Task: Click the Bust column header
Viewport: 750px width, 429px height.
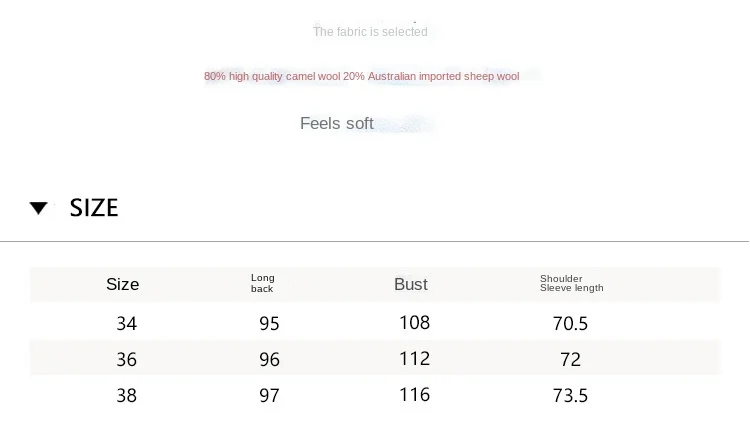Action: [410, 285]
